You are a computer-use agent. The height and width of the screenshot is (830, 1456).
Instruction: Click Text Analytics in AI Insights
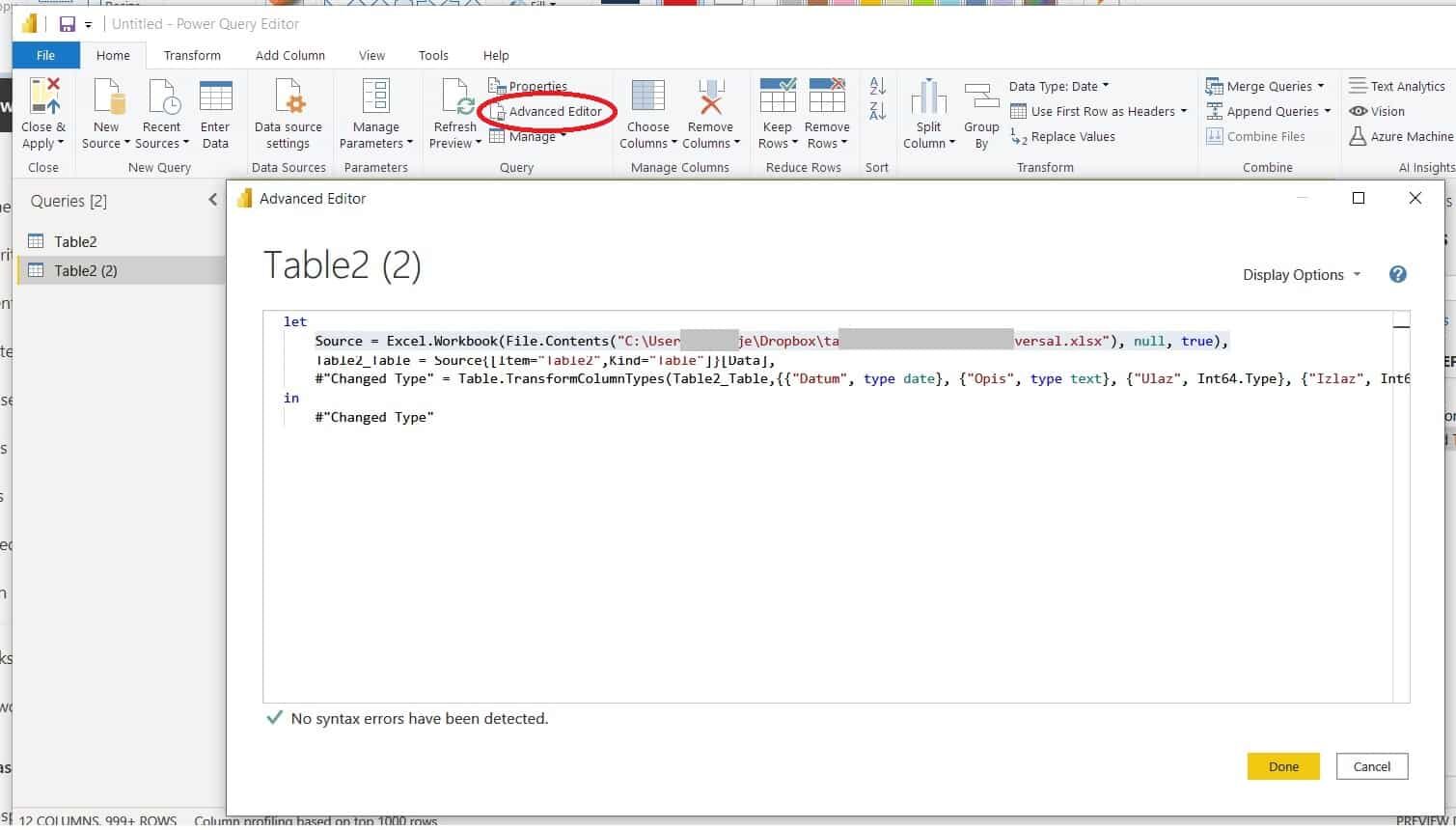pyautogui.click(x=1396, y=86)
